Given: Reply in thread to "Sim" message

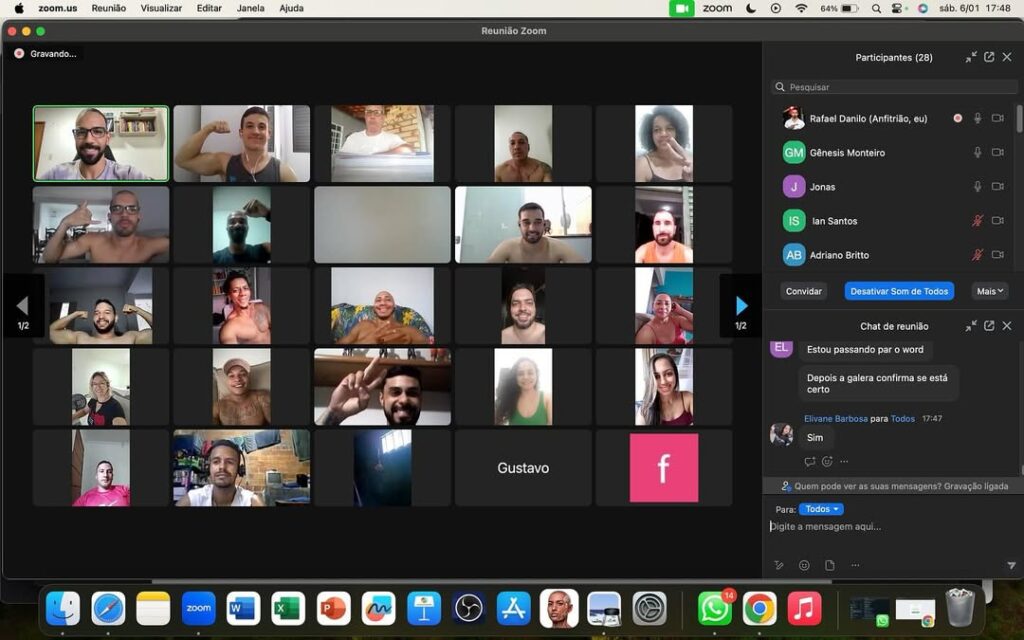Looking at the screenshot, I should 810,461.
